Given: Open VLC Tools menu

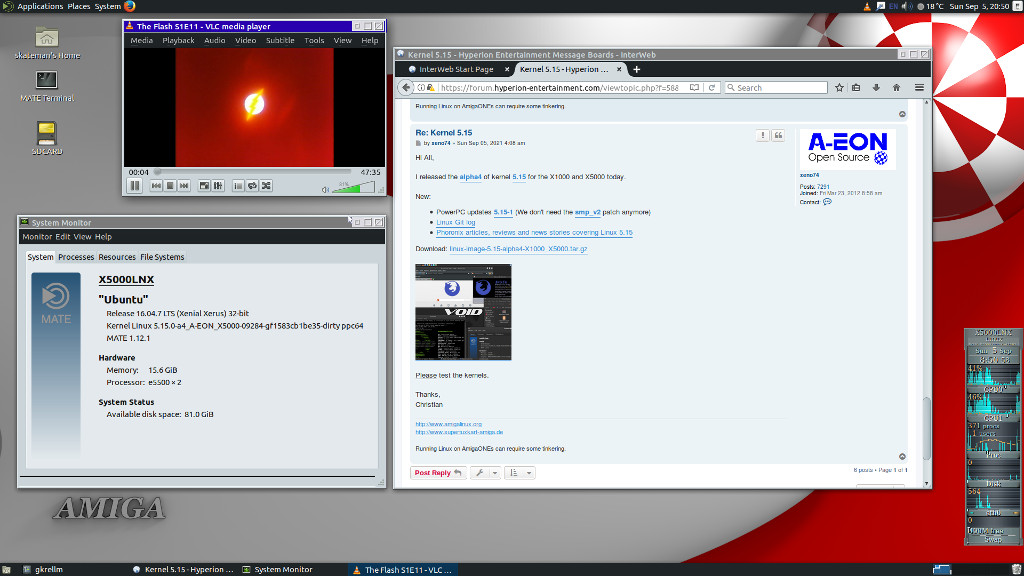Looking at the screenshot, I should pos(314,40).
